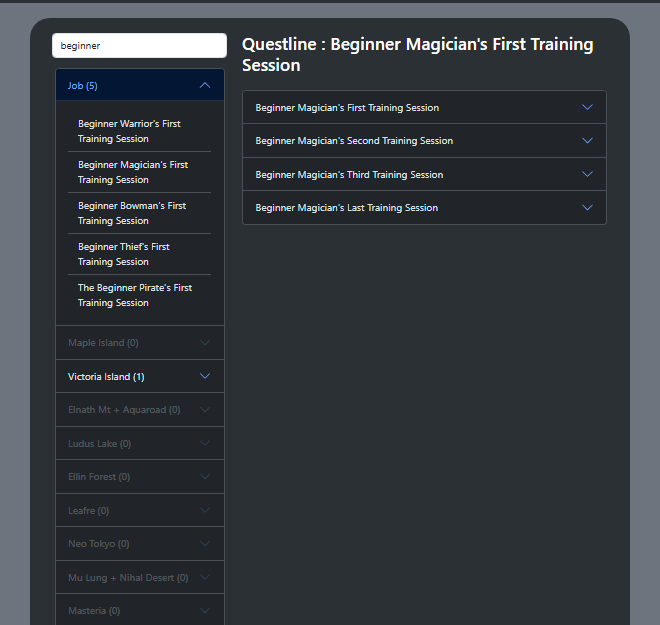The image size is (660, 625).
Task: Expand the Masteria (0) section
Action: pos(140,610)
